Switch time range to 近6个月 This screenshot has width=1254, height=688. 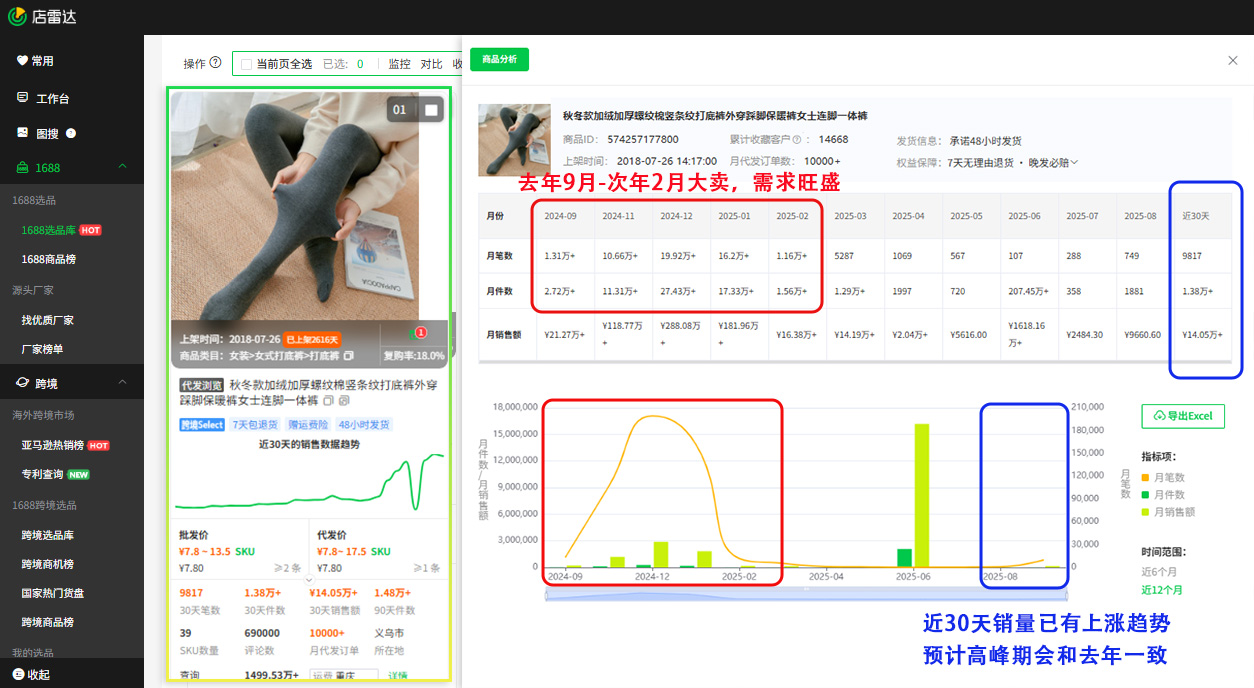pyautogui.click(x=1161, y=572)
